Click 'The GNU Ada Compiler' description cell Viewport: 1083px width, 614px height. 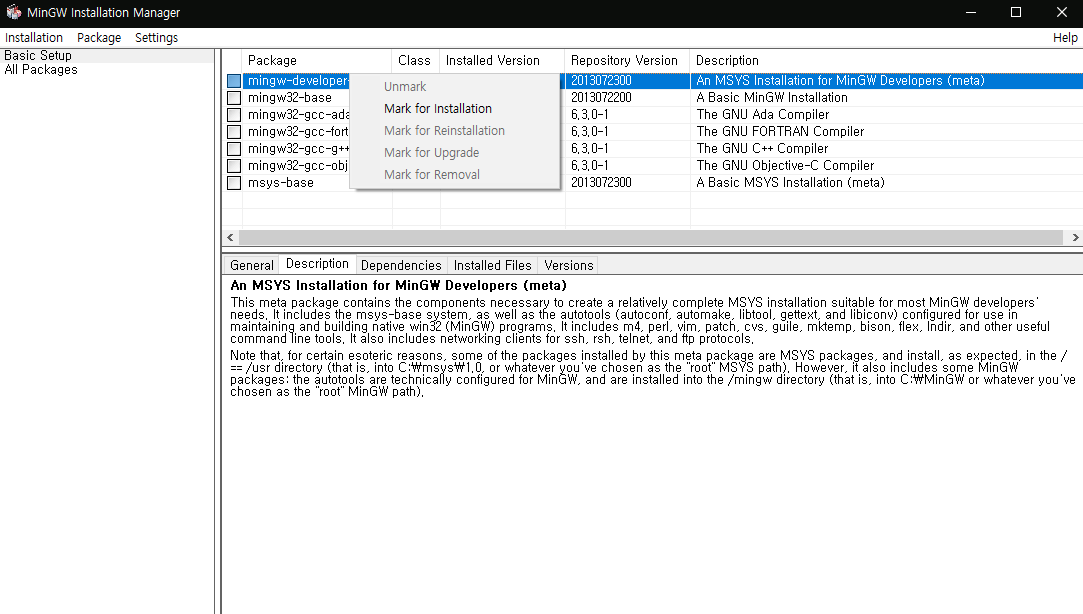[x=763, y=115]
